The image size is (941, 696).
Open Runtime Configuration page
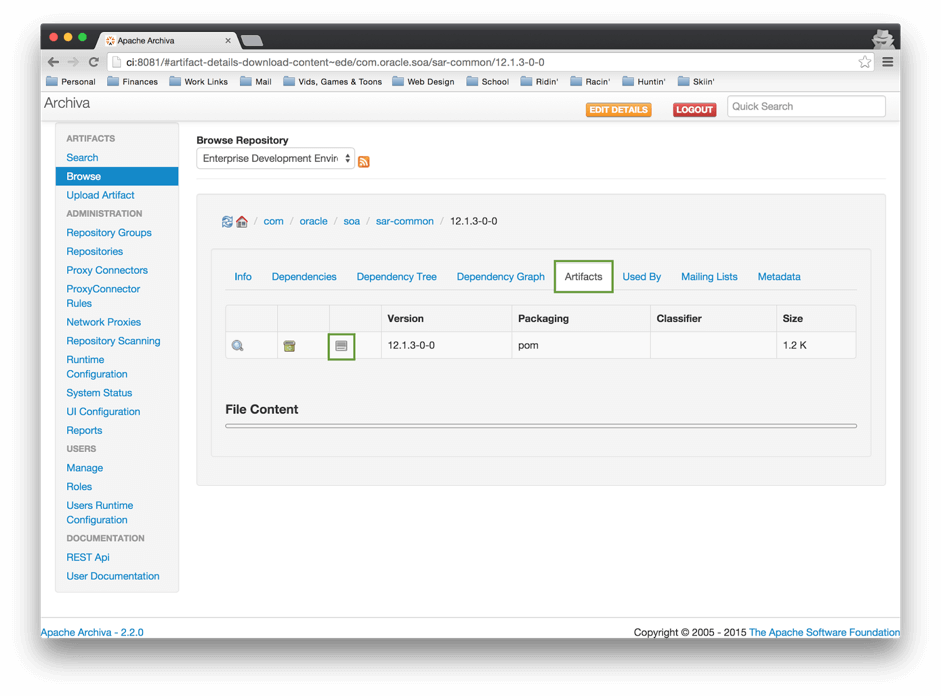[x=97, y=367]
